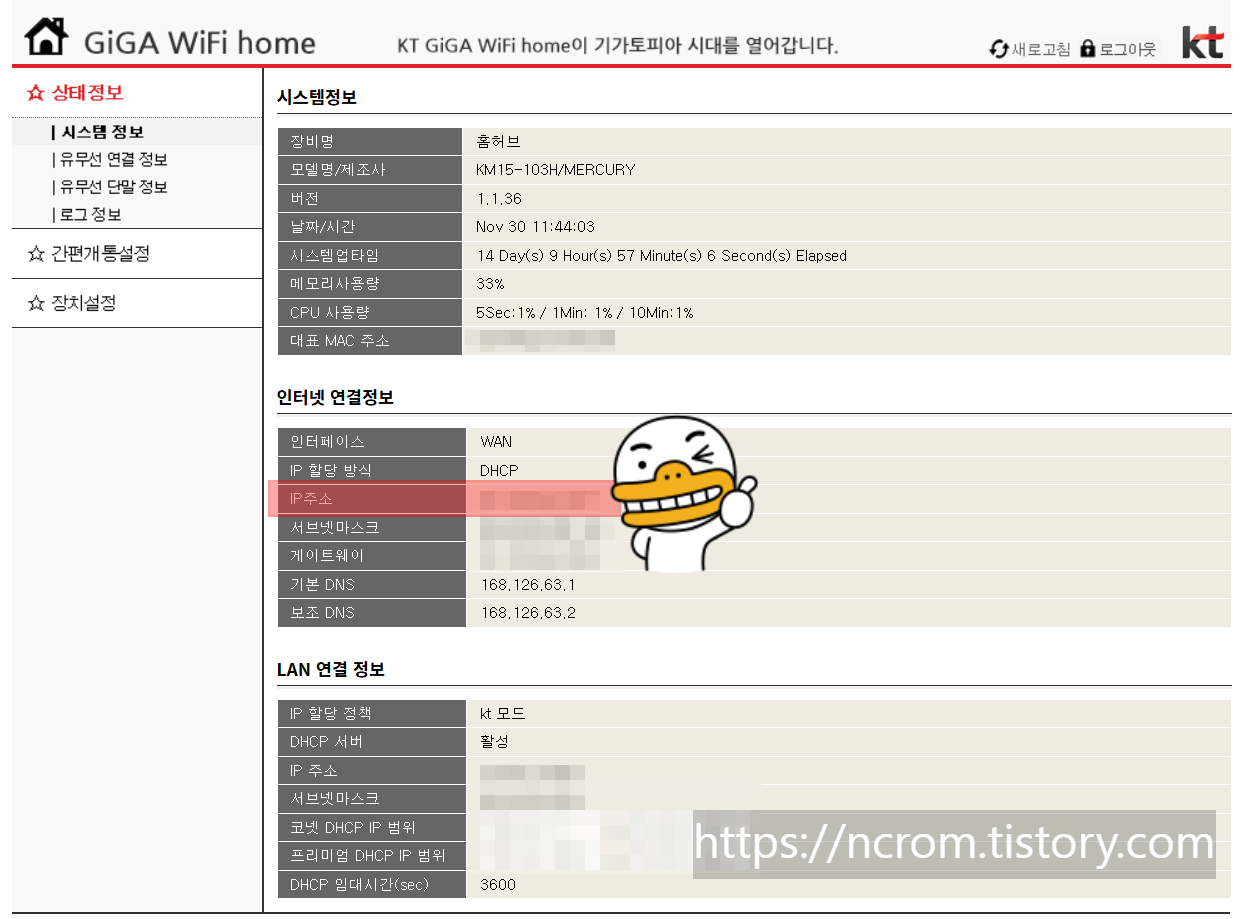Click the IP 할당 방식 value DHCP
The image size is (1256, 919).
click(499, 470)
